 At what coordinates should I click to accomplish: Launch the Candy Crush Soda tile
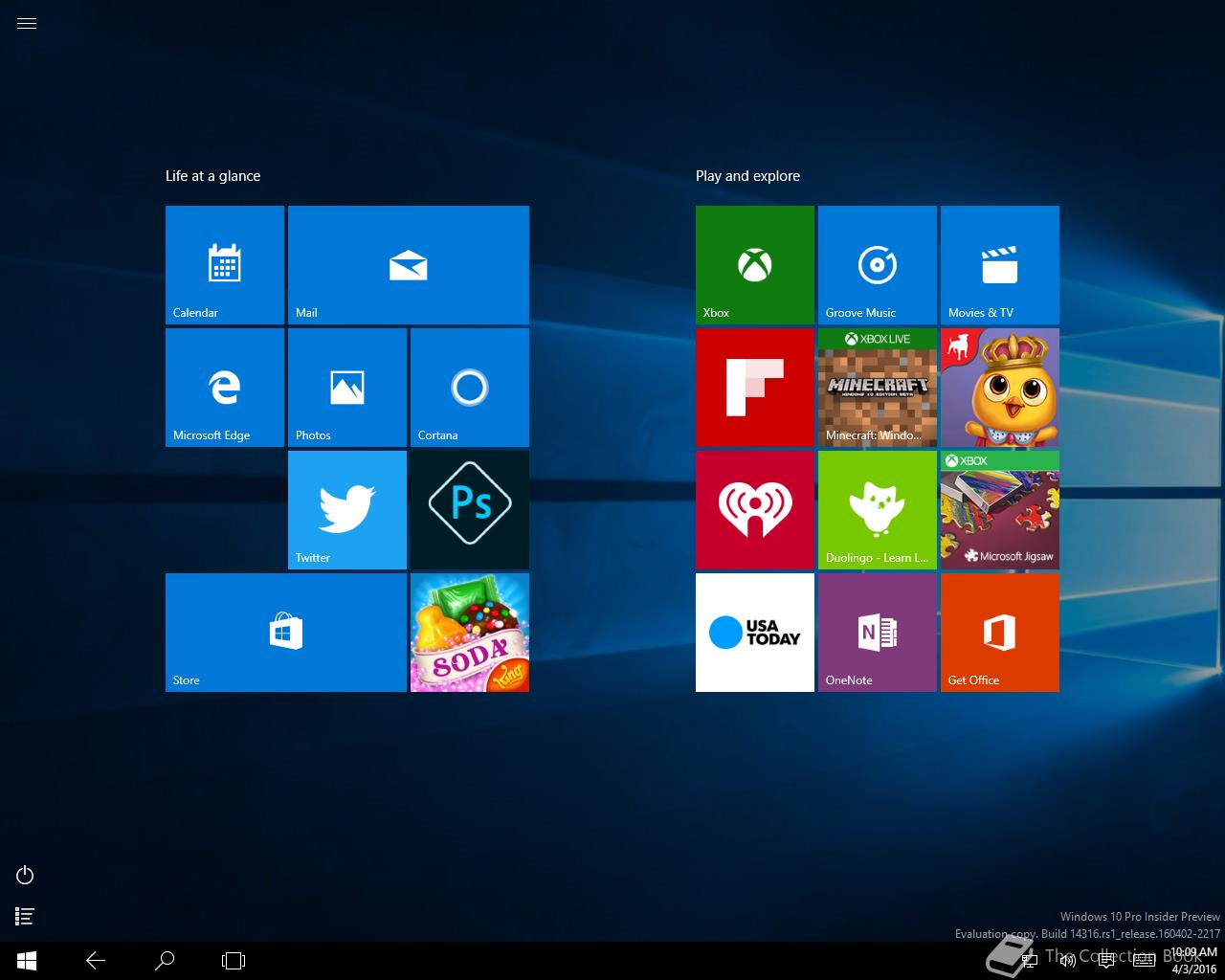(x=470, y=633)
